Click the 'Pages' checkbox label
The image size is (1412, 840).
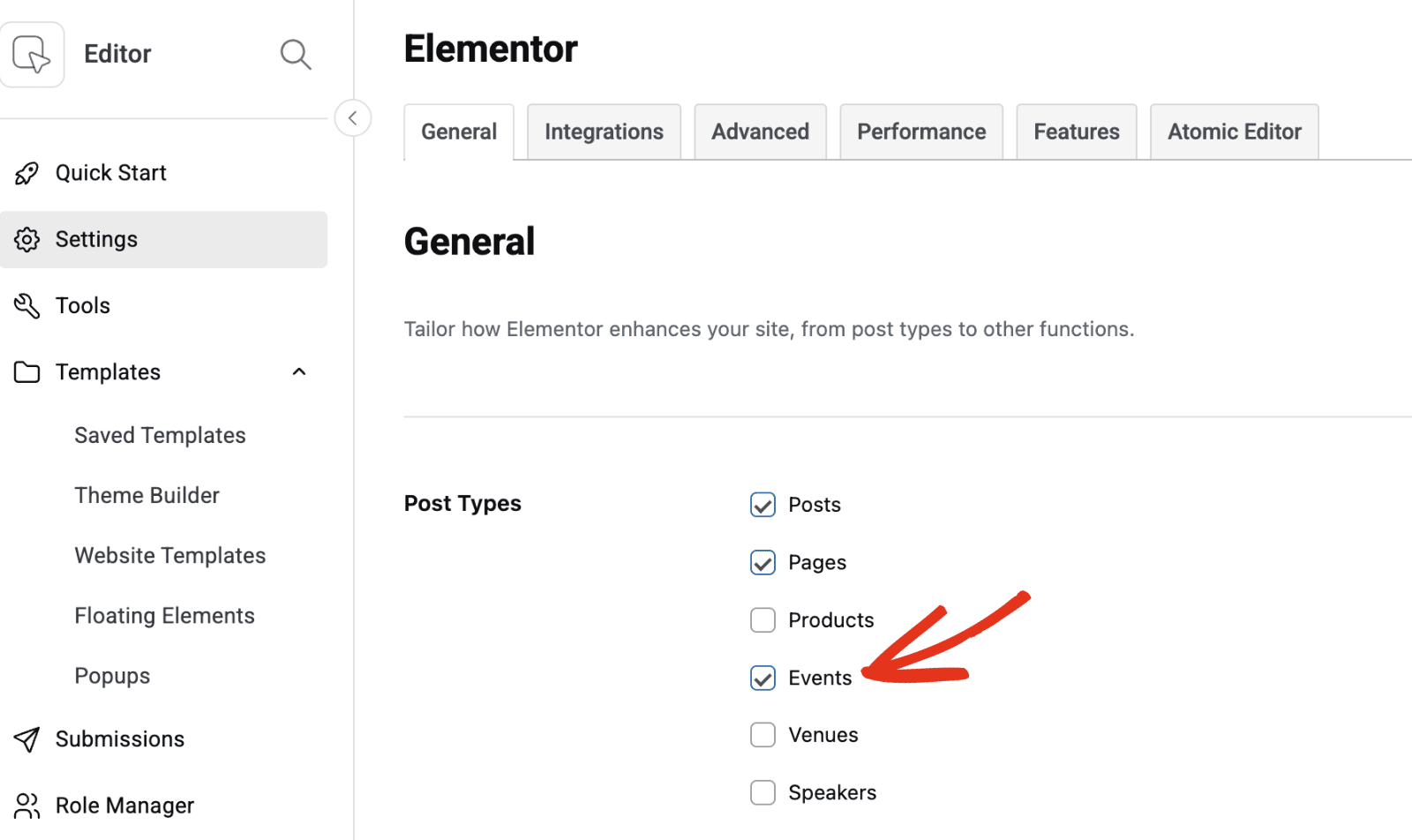pos(817,563)
